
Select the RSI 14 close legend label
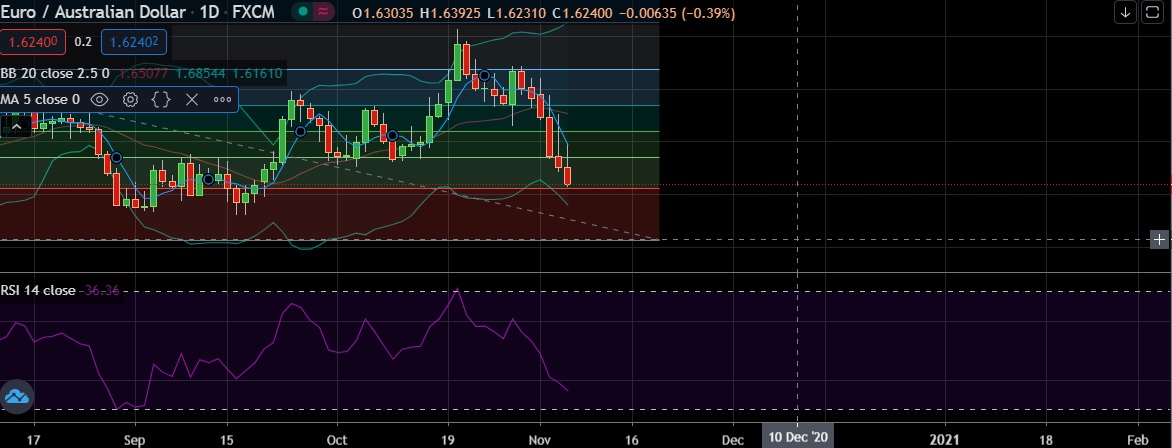[38, 290]
